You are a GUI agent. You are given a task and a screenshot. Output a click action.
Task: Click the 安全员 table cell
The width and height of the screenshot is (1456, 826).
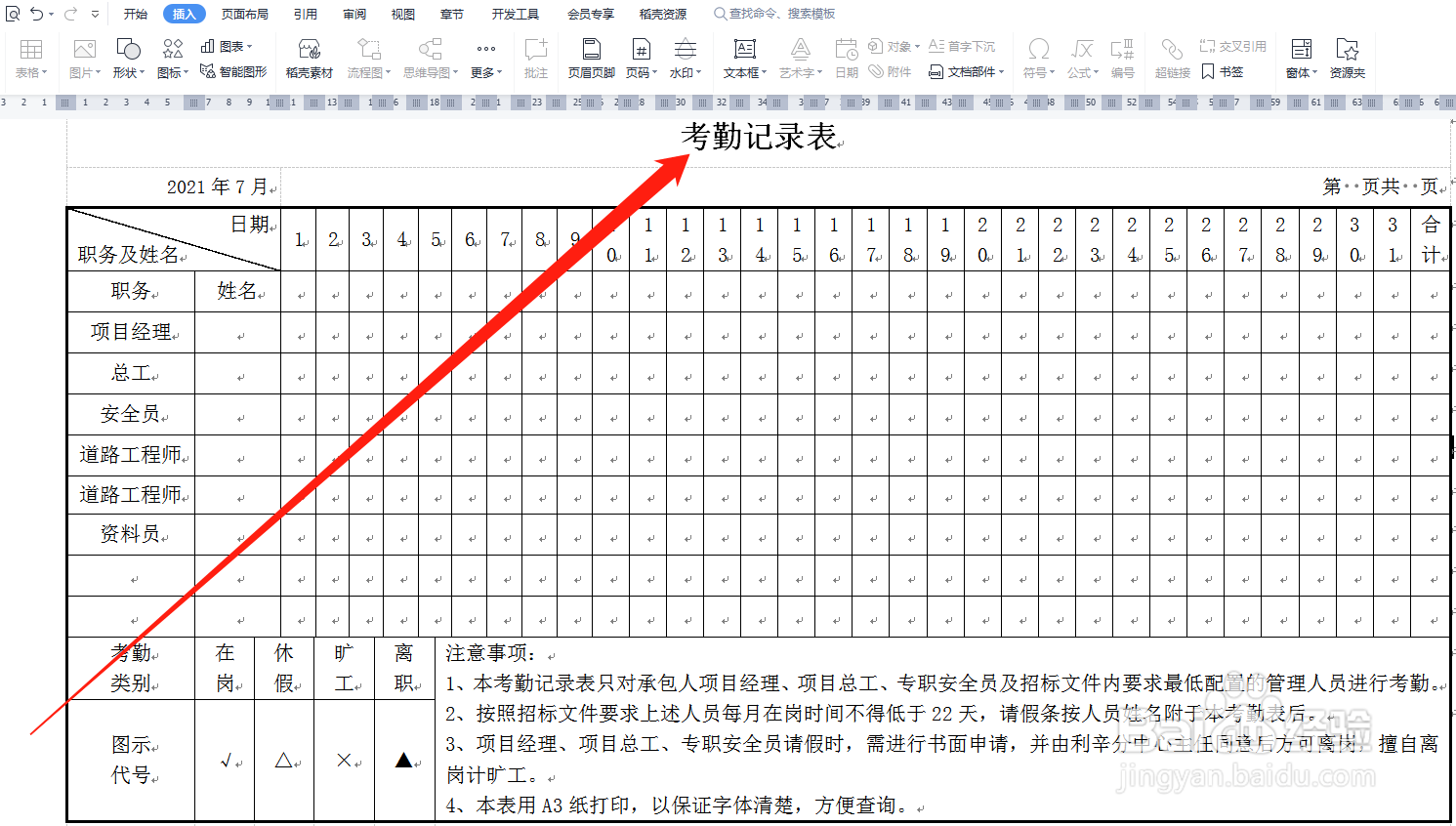(131, 414)
